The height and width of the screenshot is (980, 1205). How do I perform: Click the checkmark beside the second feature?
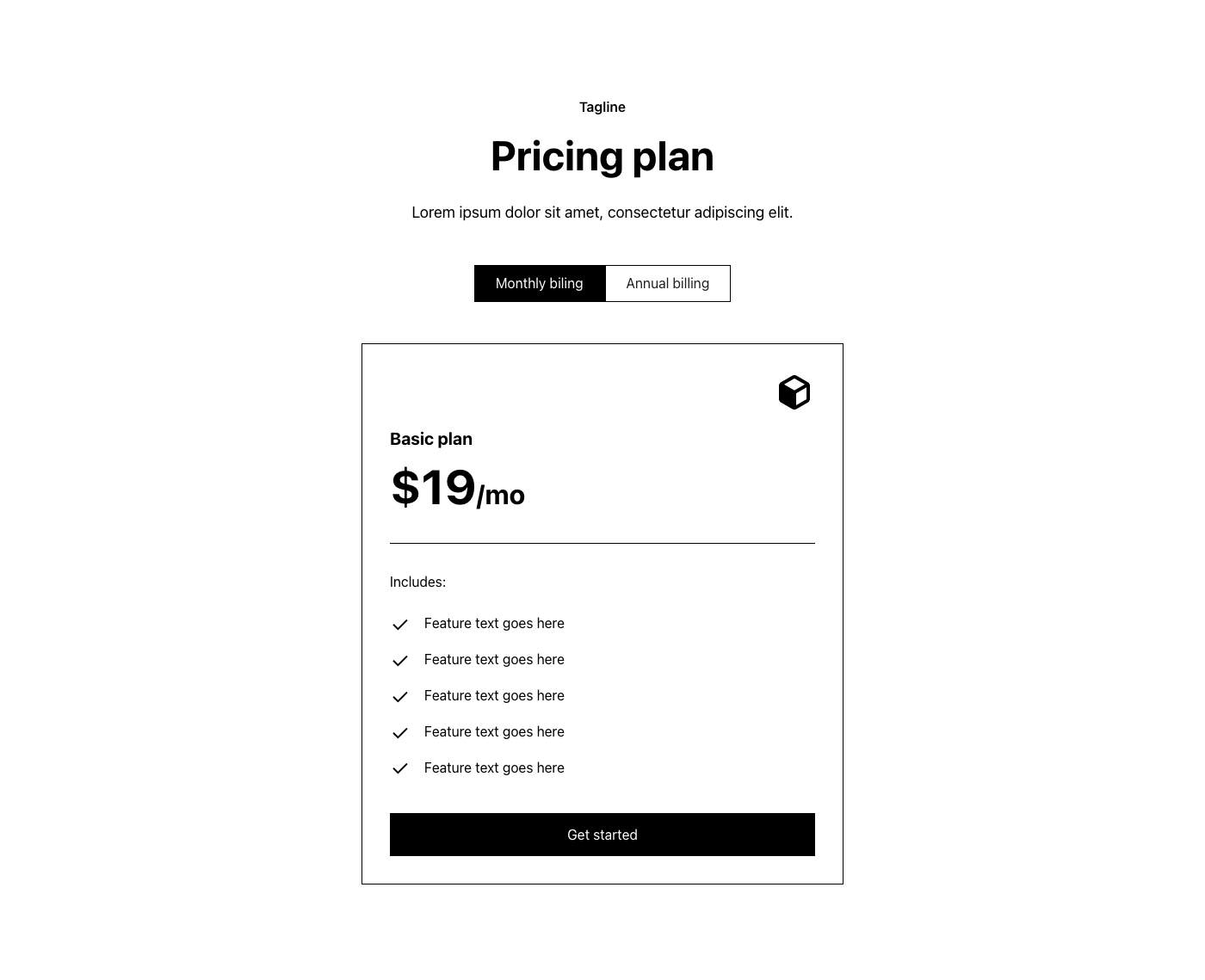(399, 661)
